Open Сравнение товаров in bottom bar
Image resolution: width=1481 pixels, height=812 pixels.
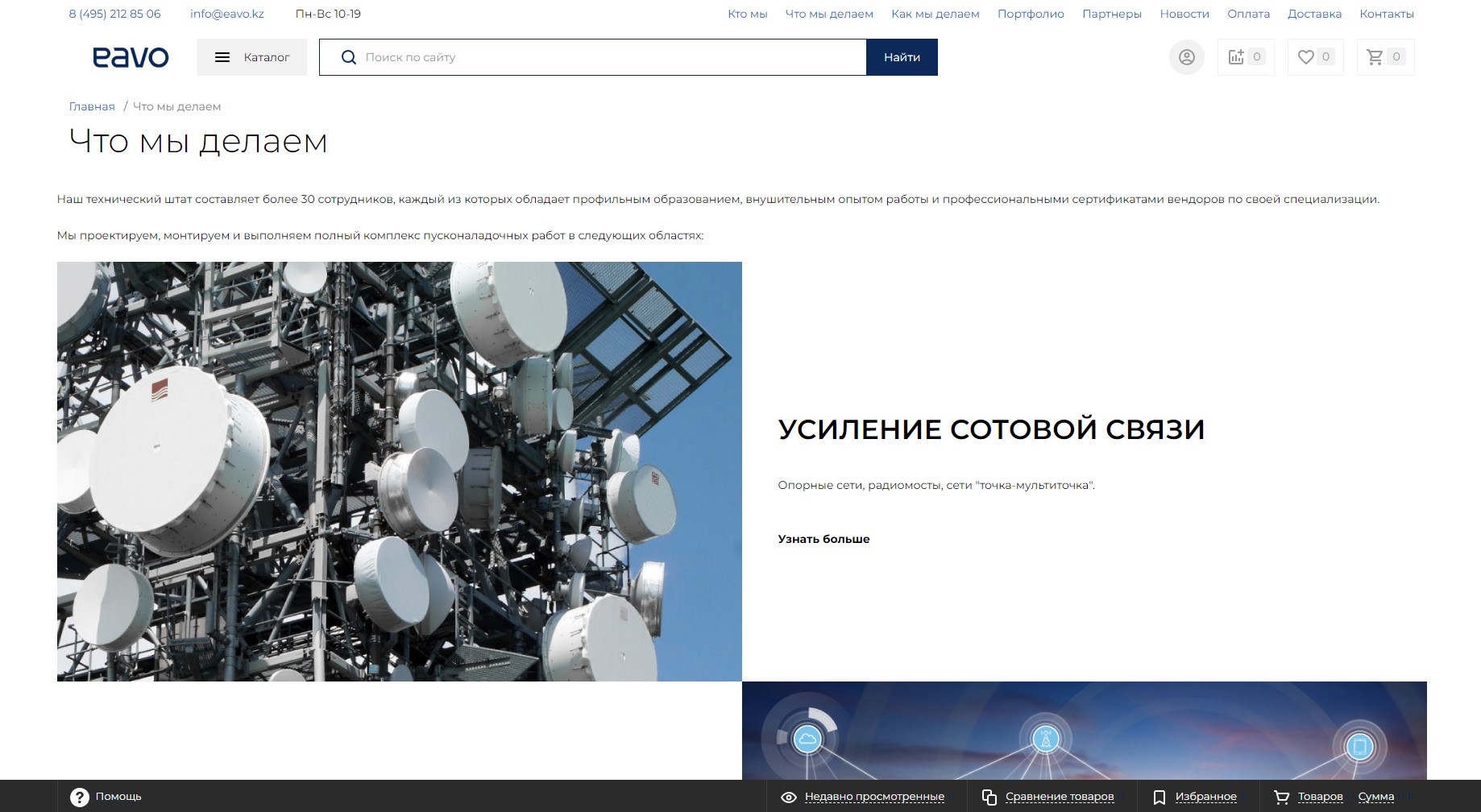[x=1059, y=797]
